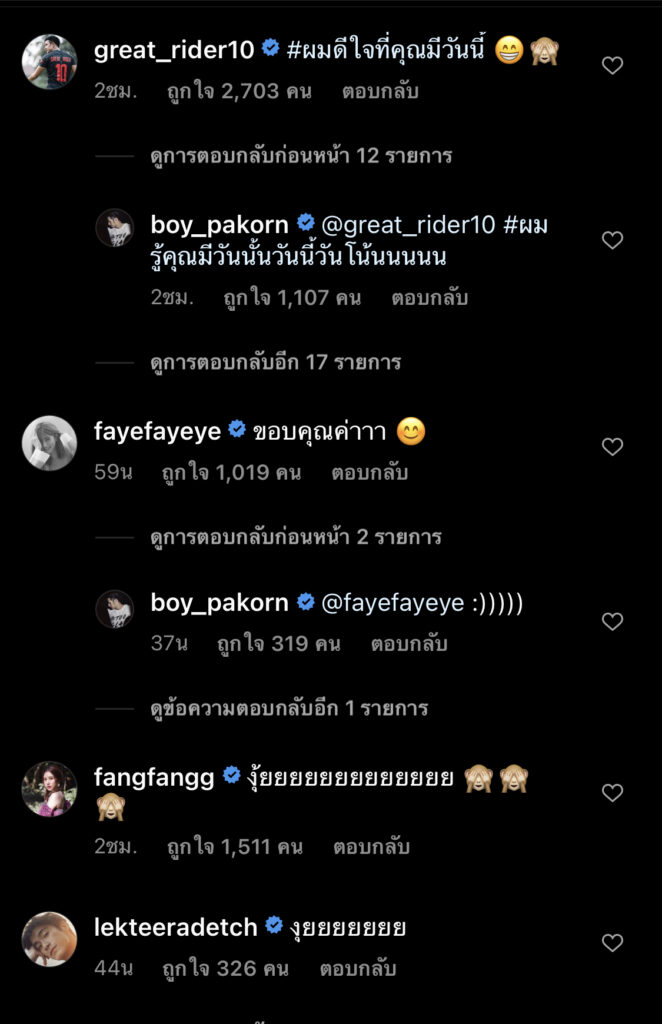This screenshot has height=1024, width=662.
Task: Open boy_pakorn's avatar in the first reply
Action: (114, 229)
